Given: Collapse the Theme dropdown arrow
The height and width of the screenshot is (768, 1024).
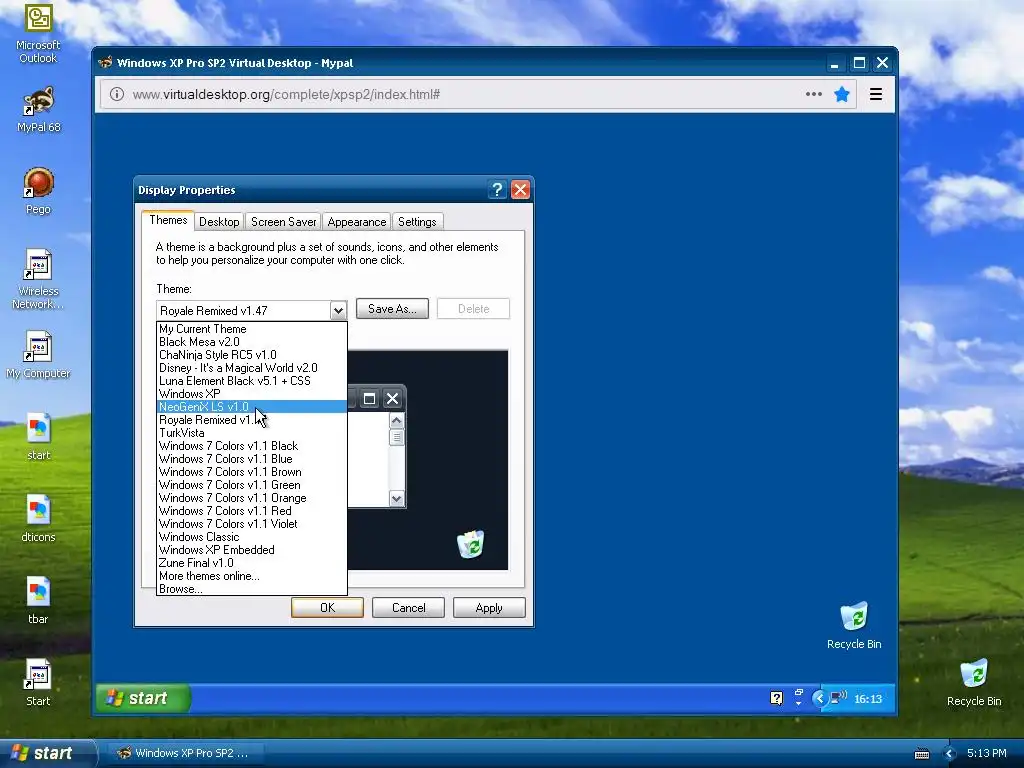Looking at the screenshot, I should [x=338, y=310].
